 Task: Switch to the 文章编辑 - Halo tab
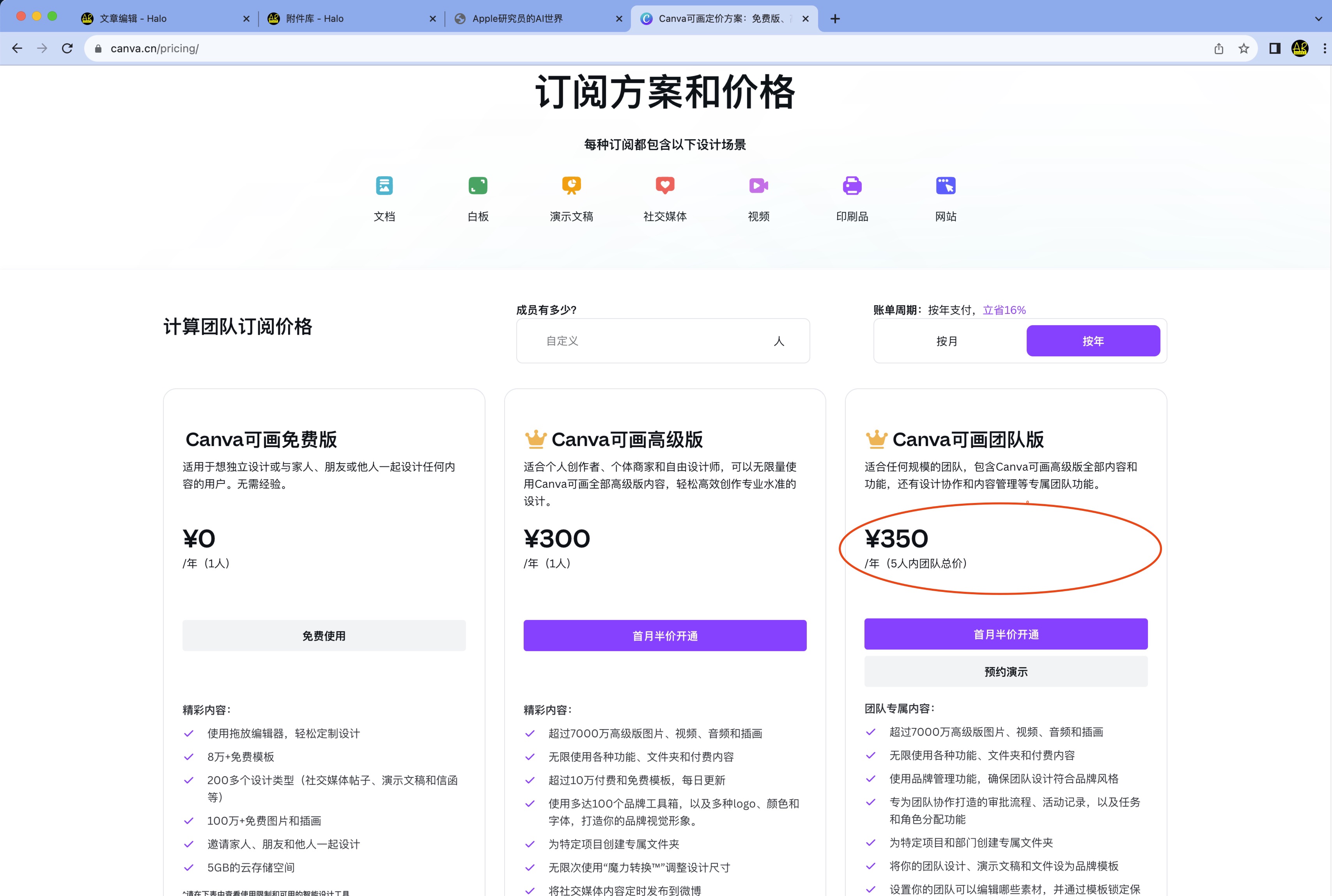[x=166, y=19]
